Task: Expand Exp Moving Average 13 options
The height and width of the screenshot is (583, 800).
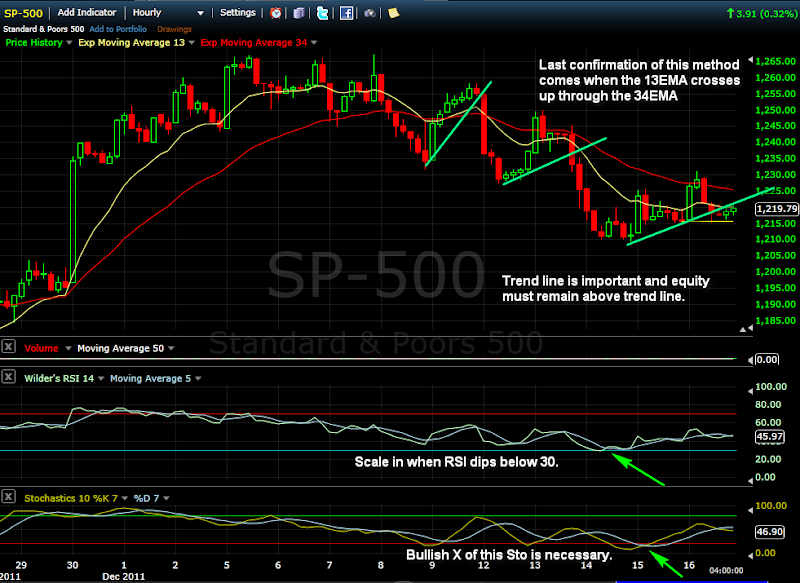Action: tap(192, 43)
